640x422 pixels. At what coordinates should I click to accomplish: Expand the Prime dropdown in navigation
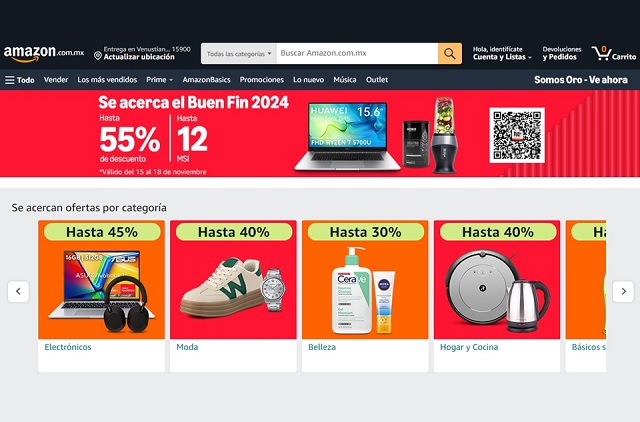(x=160, y=80)
